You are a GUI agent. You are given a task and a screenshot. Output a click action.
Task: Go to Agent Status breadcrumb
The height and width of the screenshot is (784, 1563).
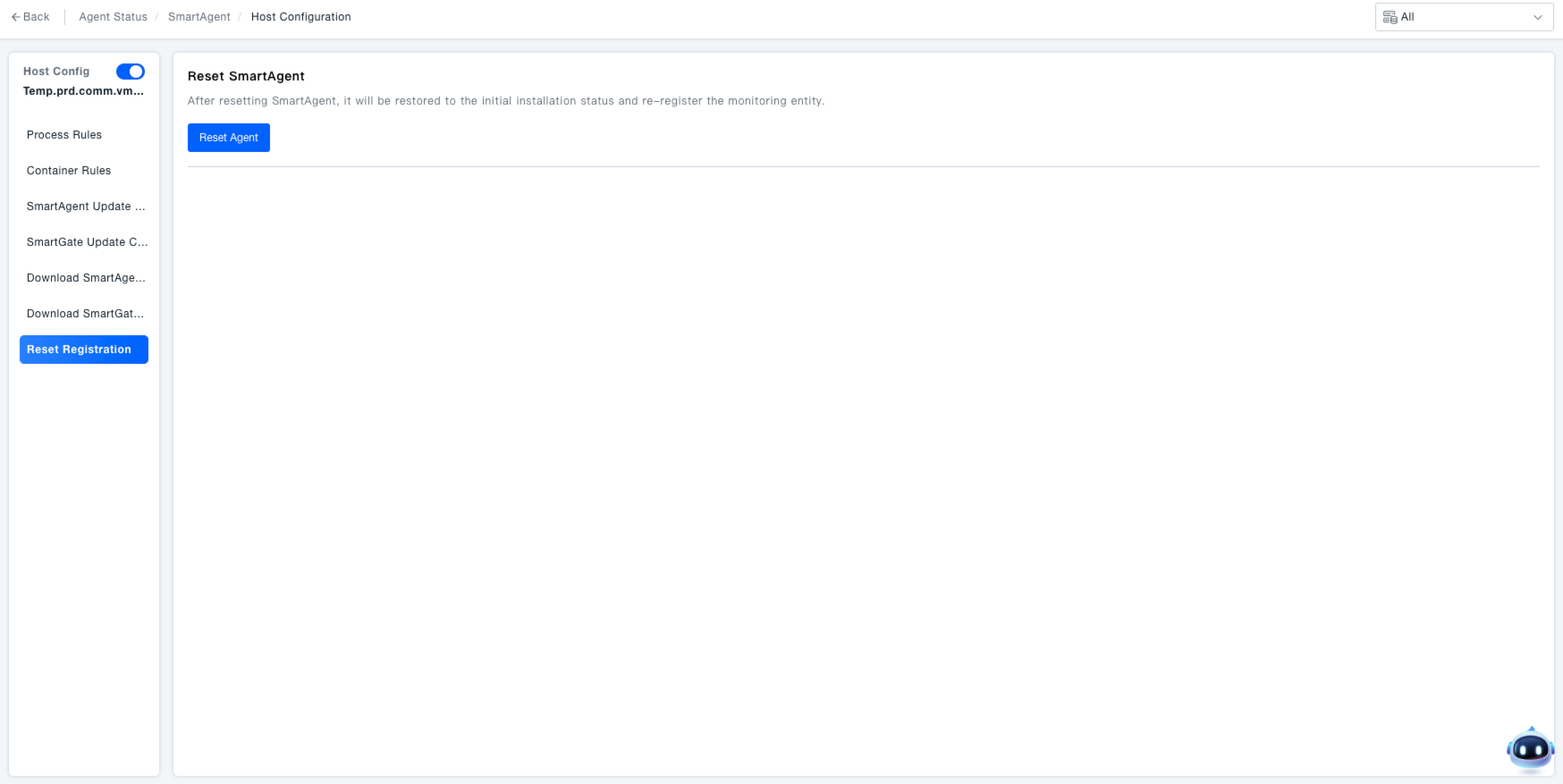click(113, 17)
